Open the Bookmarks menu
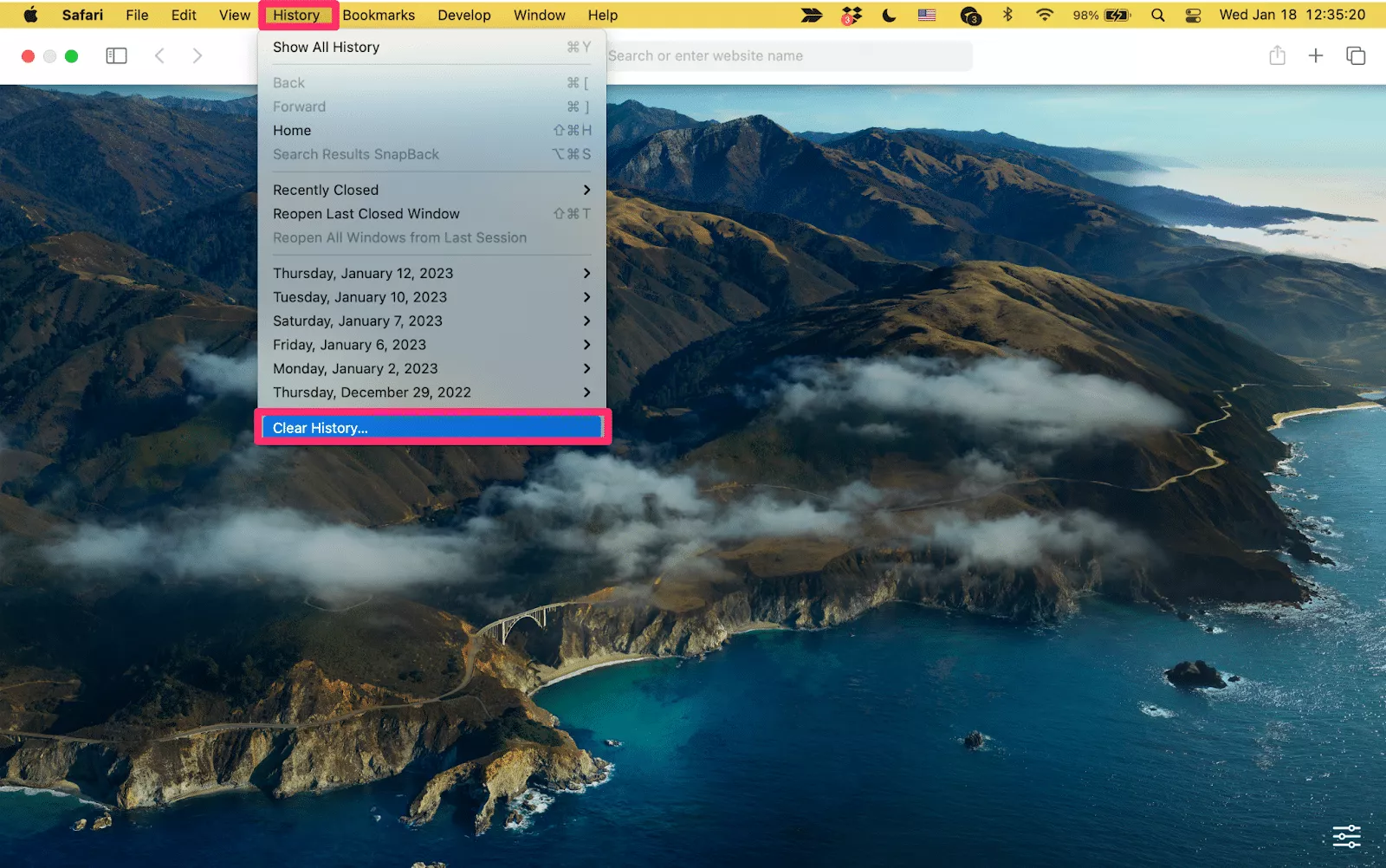 [x=379, y=15]
